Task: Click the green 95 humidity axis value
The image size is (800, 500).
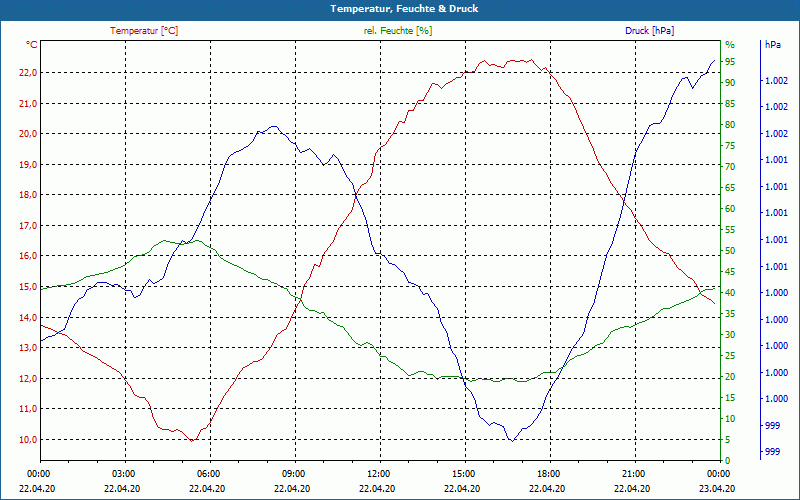Action: [730, 62]
